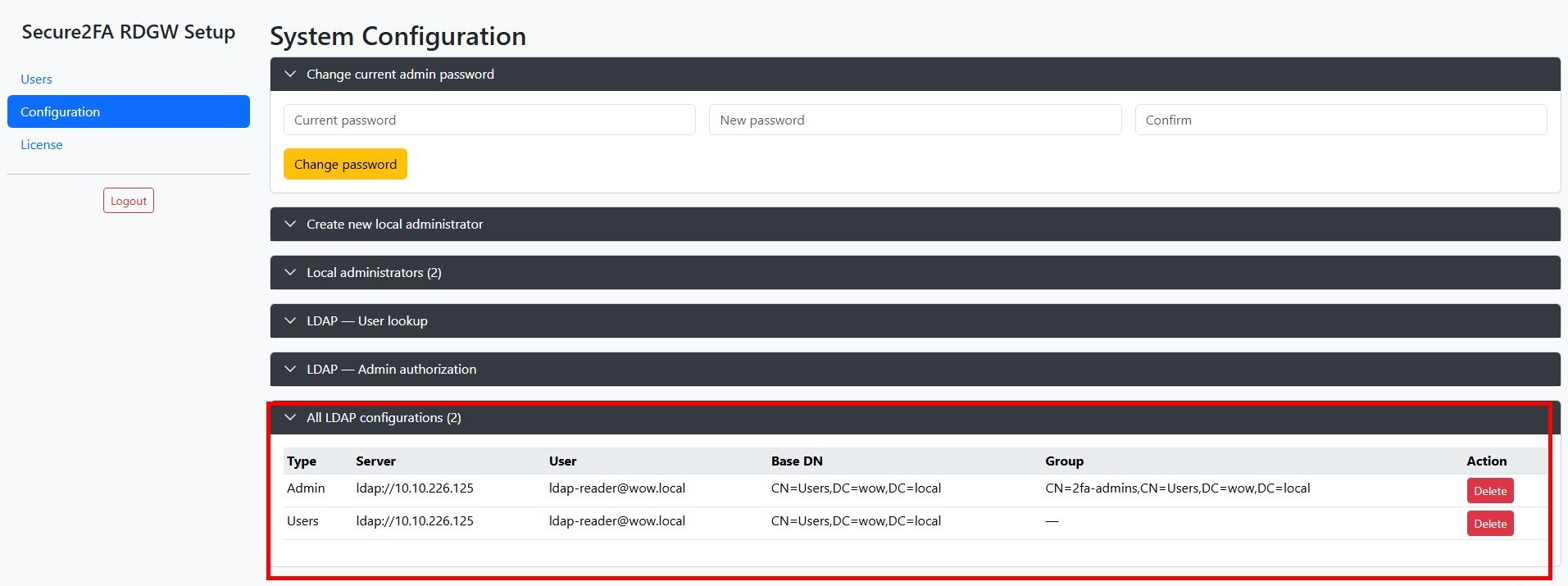Open the Users page from sidebar
The image size is (1568, 586).
36,79
